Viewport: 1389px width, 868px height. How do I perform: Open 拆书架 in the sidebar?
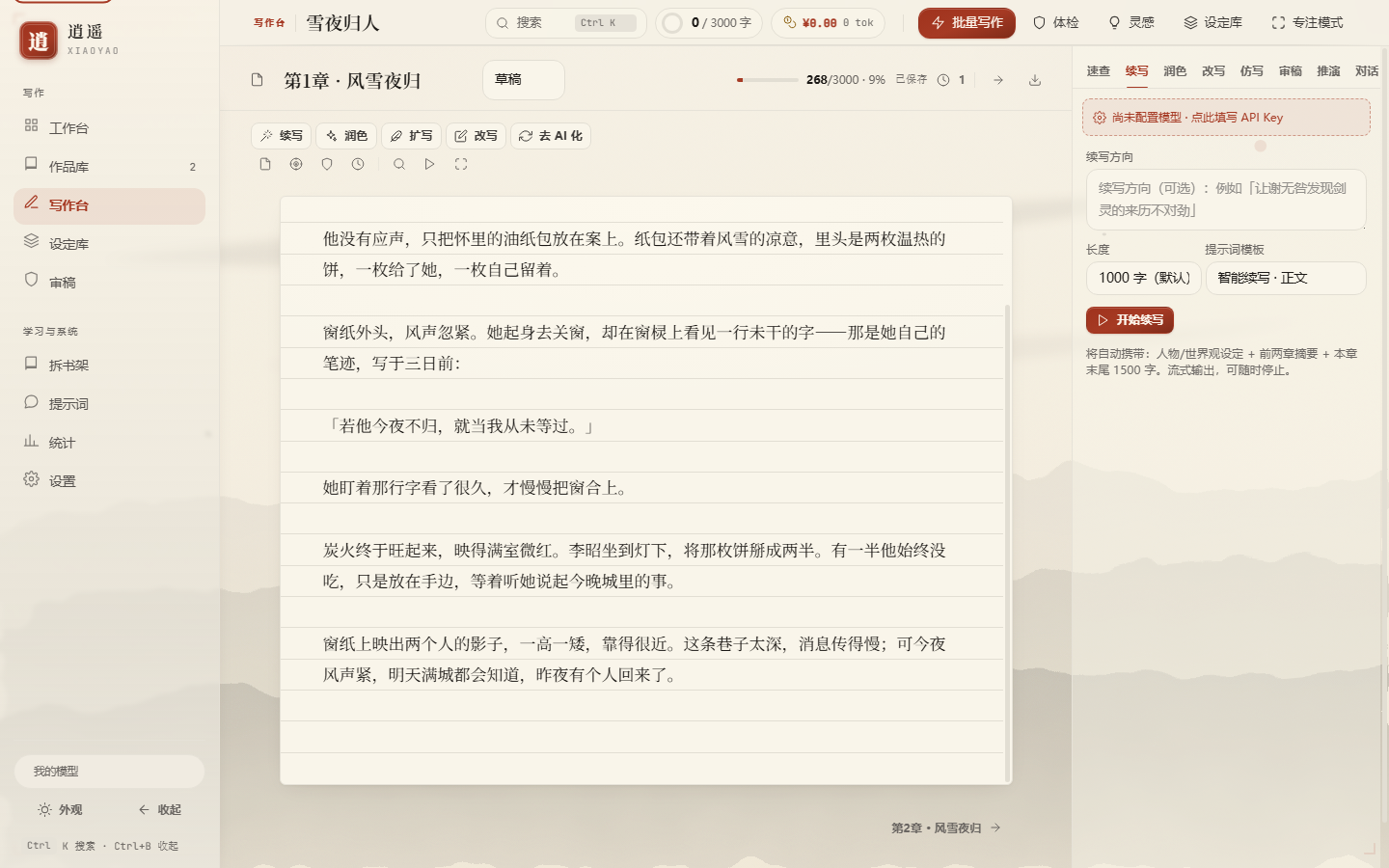(109, 365)
